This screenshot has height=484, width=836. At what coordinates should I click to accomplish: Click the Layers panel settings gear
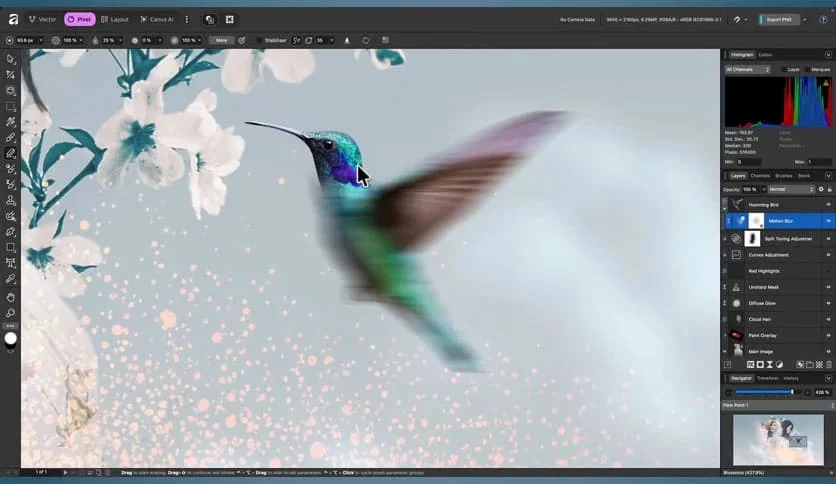[821, 189]
